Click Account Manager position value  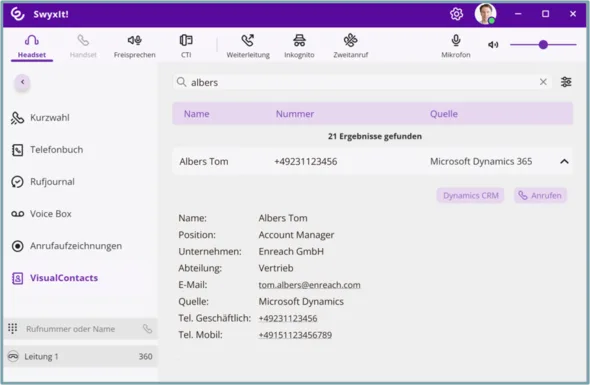(x=296, y=235)
